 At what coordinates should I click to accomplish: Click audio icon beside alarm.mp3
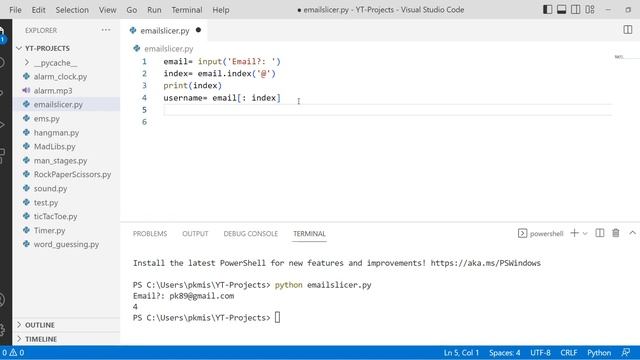[x=26, y=90]
